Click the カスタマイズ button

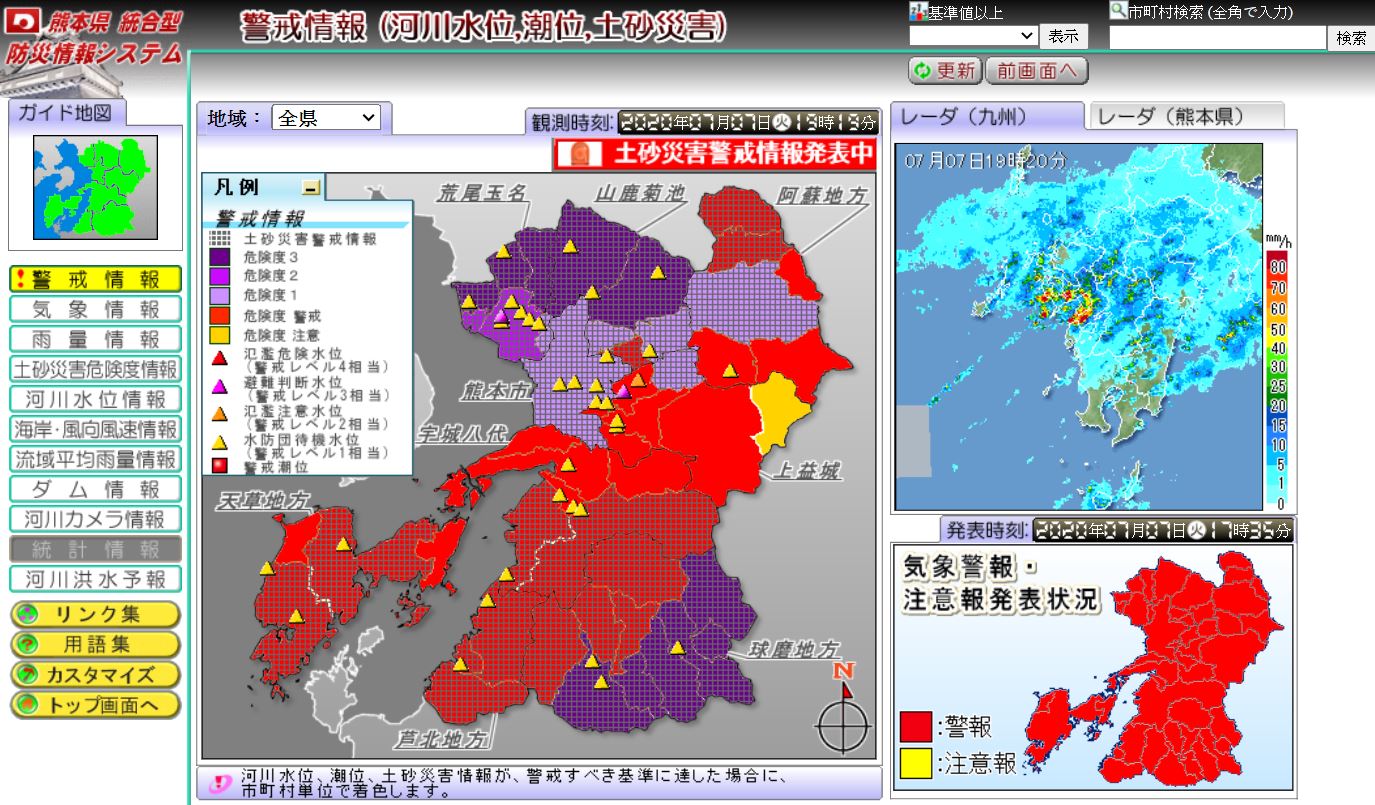pos(95,674)
